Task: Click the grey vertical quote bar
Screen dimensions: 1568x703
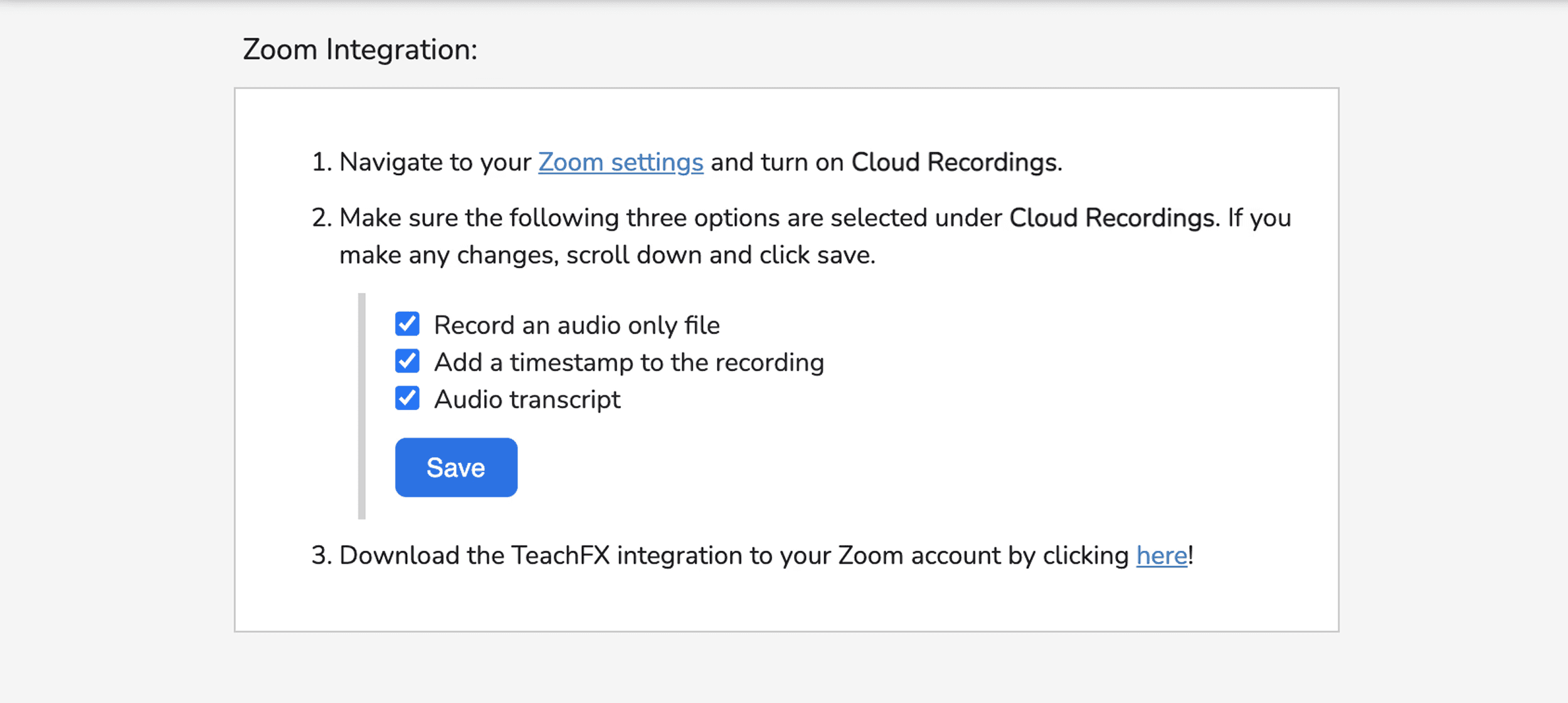Action: coord(361,406)
